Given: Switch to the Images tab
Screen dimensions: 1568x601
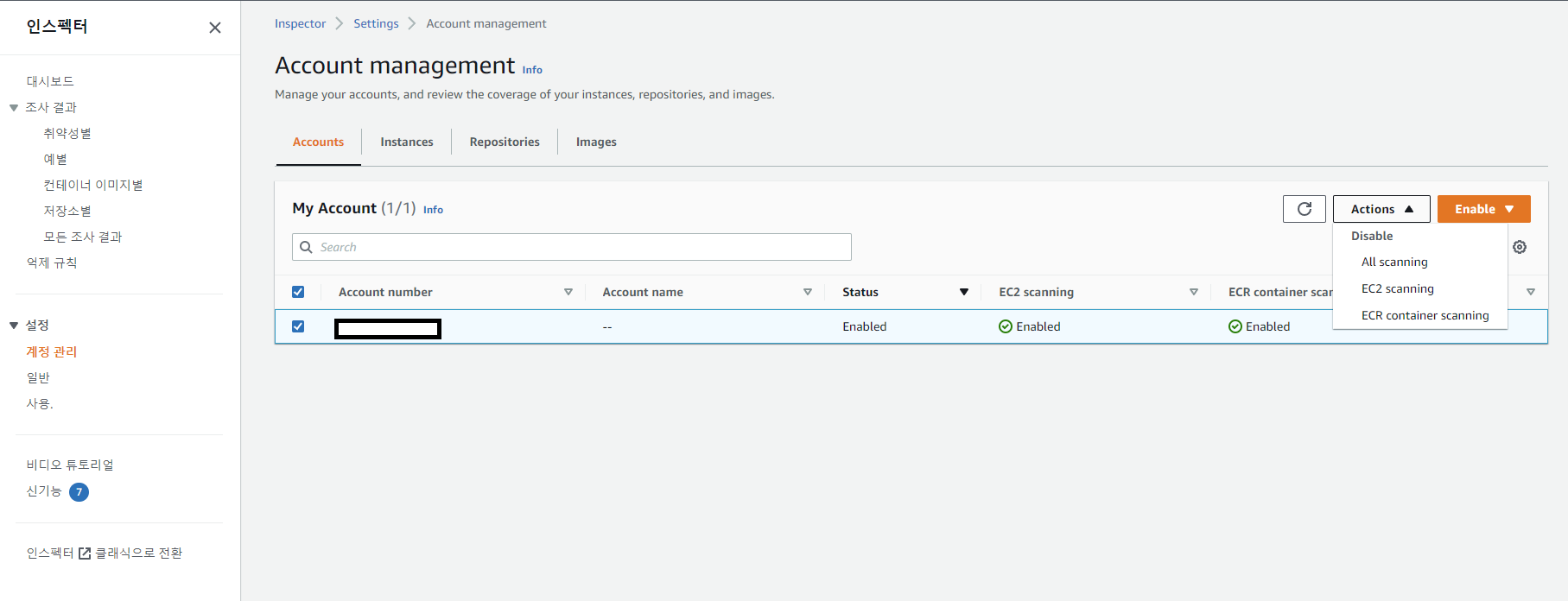Looking at the screenshot, I should pyautogui.click(x=596, y=142).
